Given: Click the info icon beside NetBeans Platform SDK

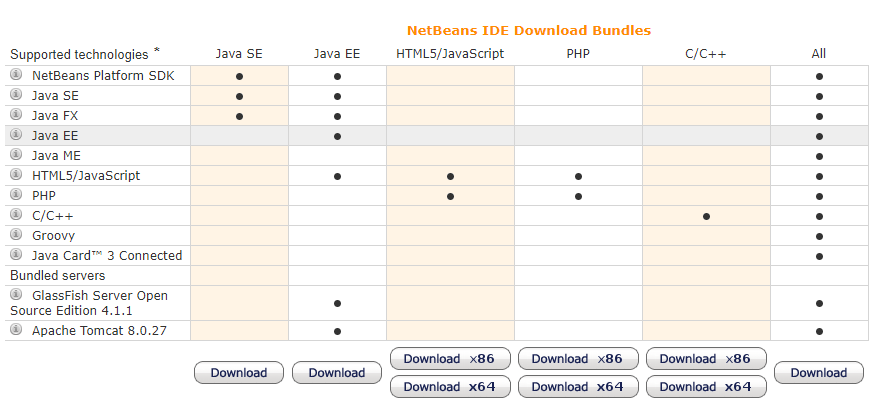Looking at the screenshot, I should (x=16, y=74).
